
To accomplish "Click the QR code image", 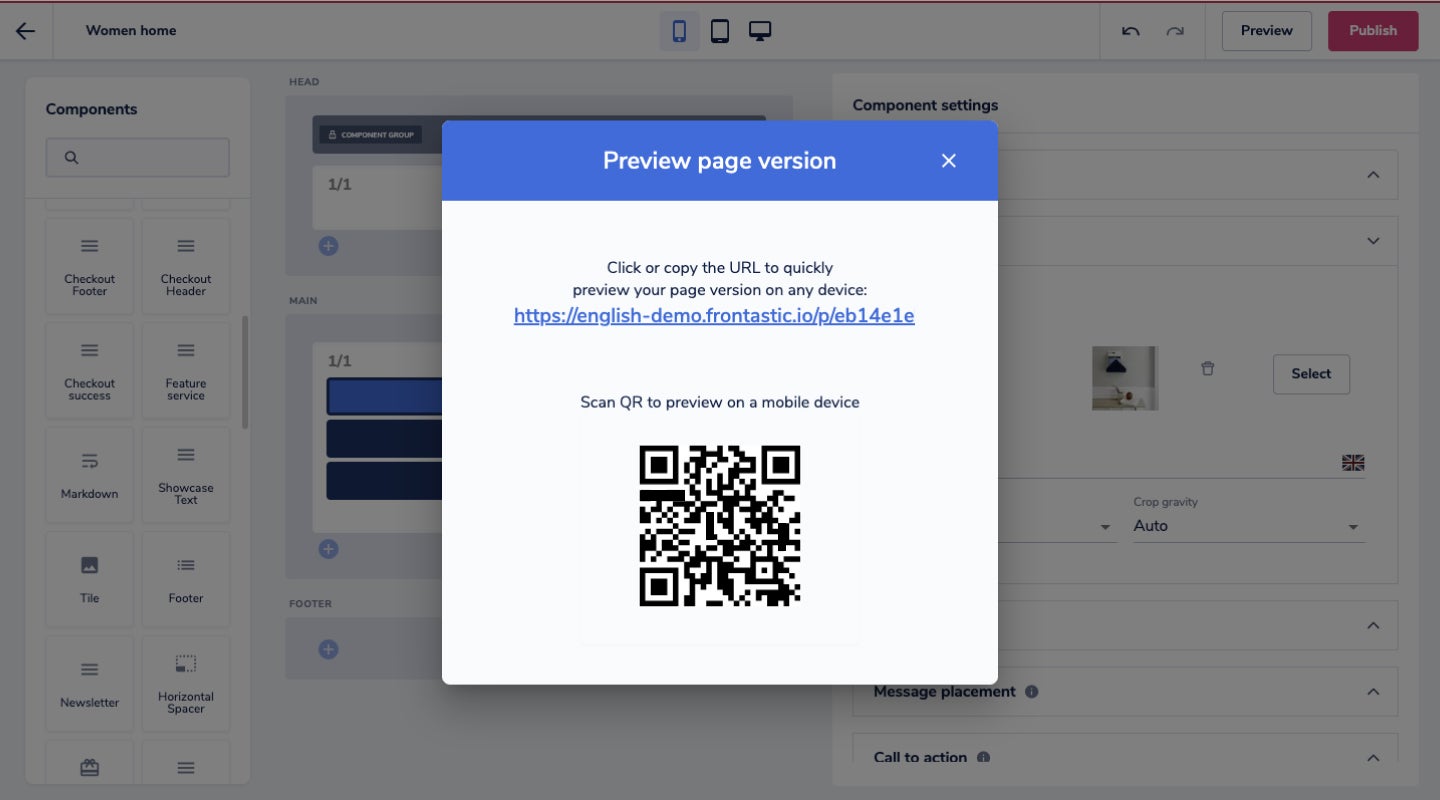I will point(720,526).
